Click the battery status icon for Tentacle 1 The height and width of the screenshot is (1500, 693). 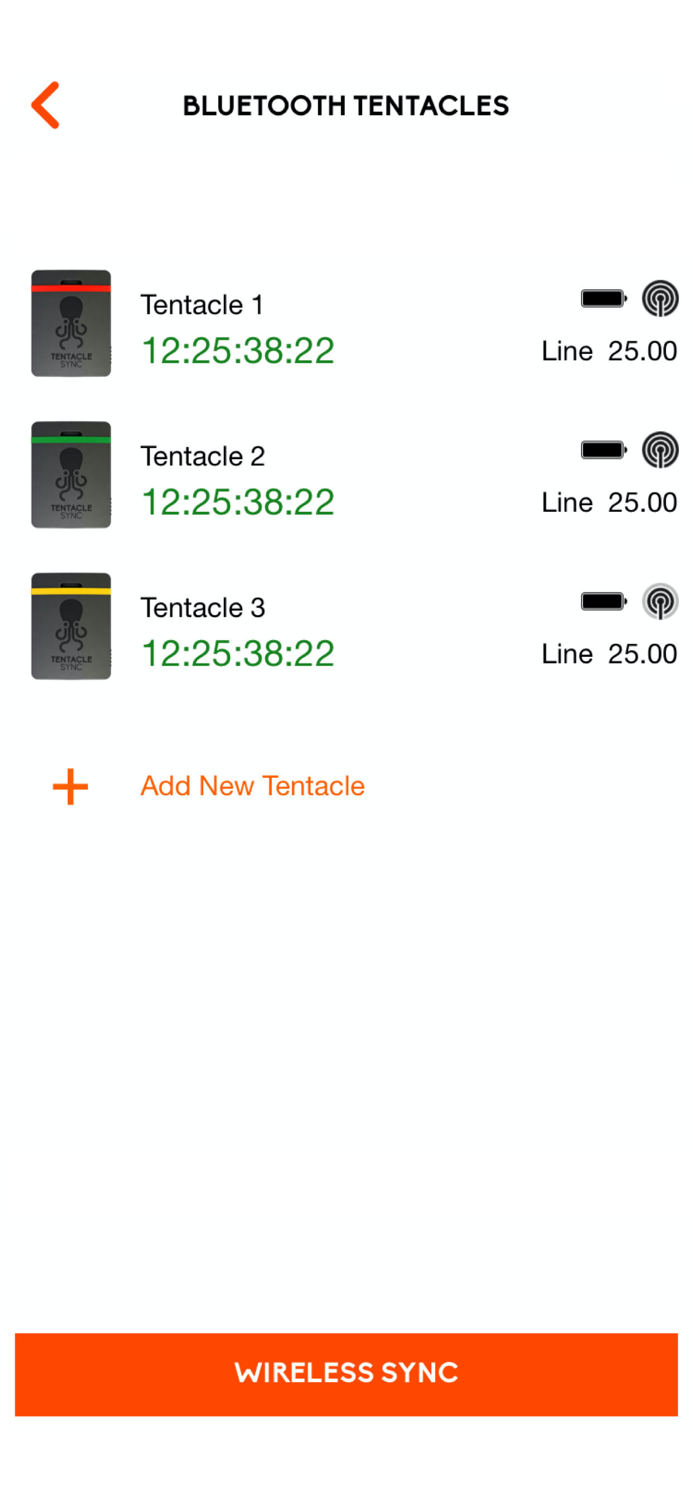point(602,298)
